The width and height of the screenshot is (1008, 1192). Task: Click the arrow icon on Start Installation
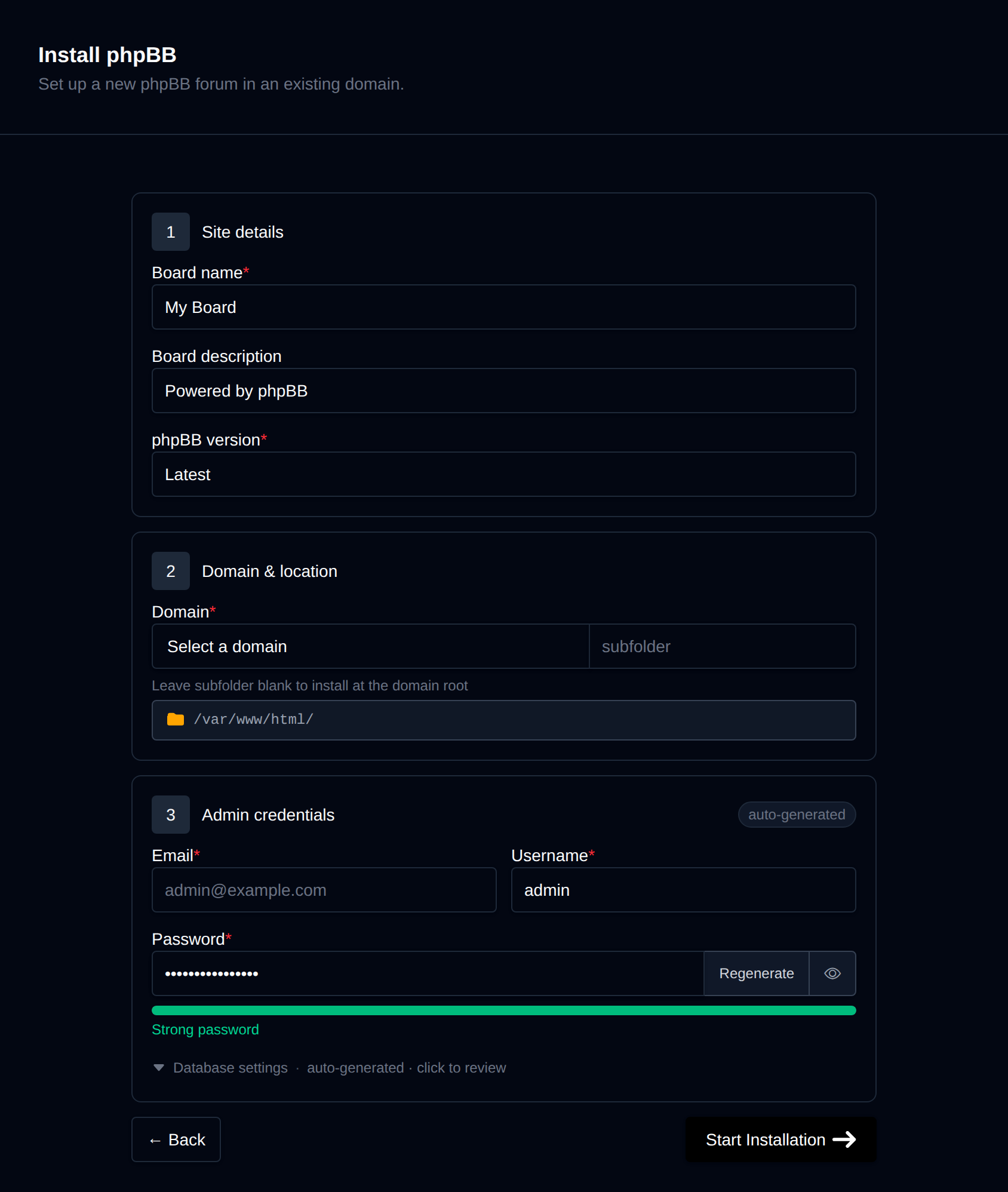(x=844, y=1139)
